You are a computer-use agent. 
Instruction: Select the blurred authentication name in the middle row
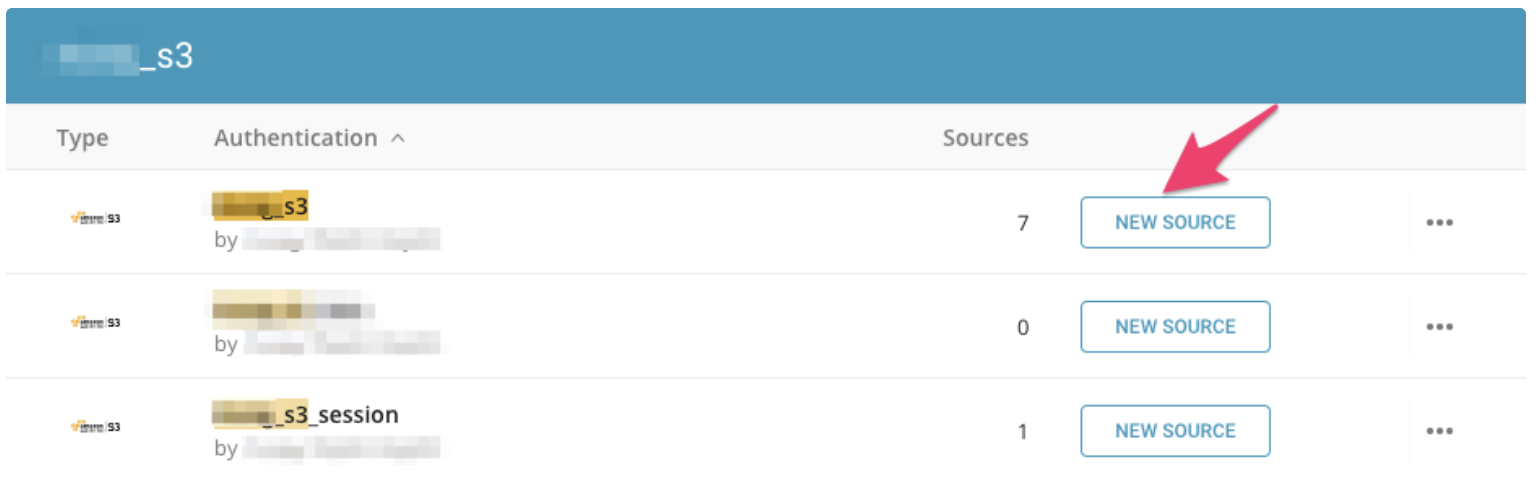[x=292, y=310]
